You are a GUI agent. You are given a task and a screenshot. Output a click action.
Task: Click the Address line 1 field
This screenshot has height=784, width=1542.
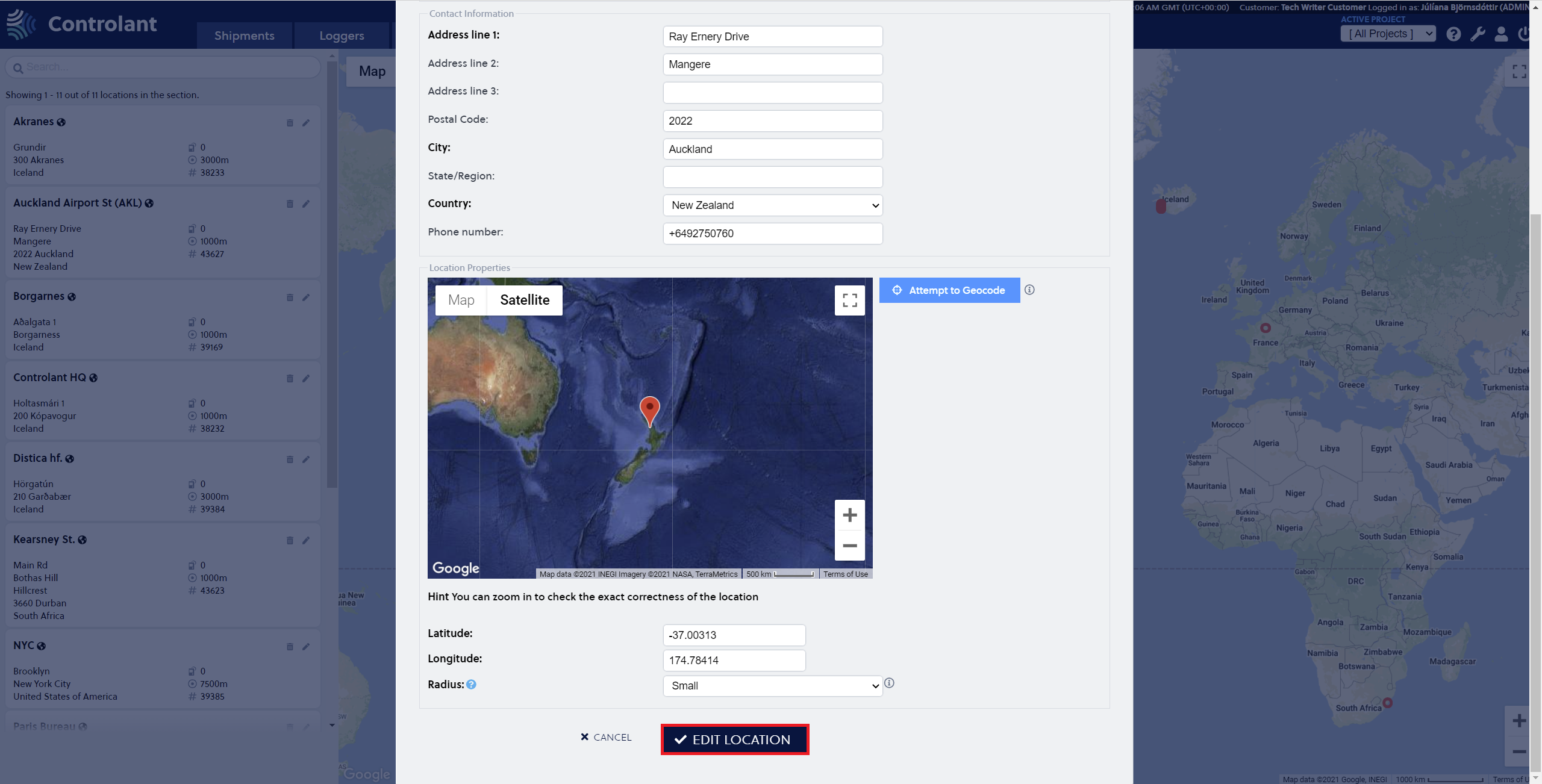[773, 36]
